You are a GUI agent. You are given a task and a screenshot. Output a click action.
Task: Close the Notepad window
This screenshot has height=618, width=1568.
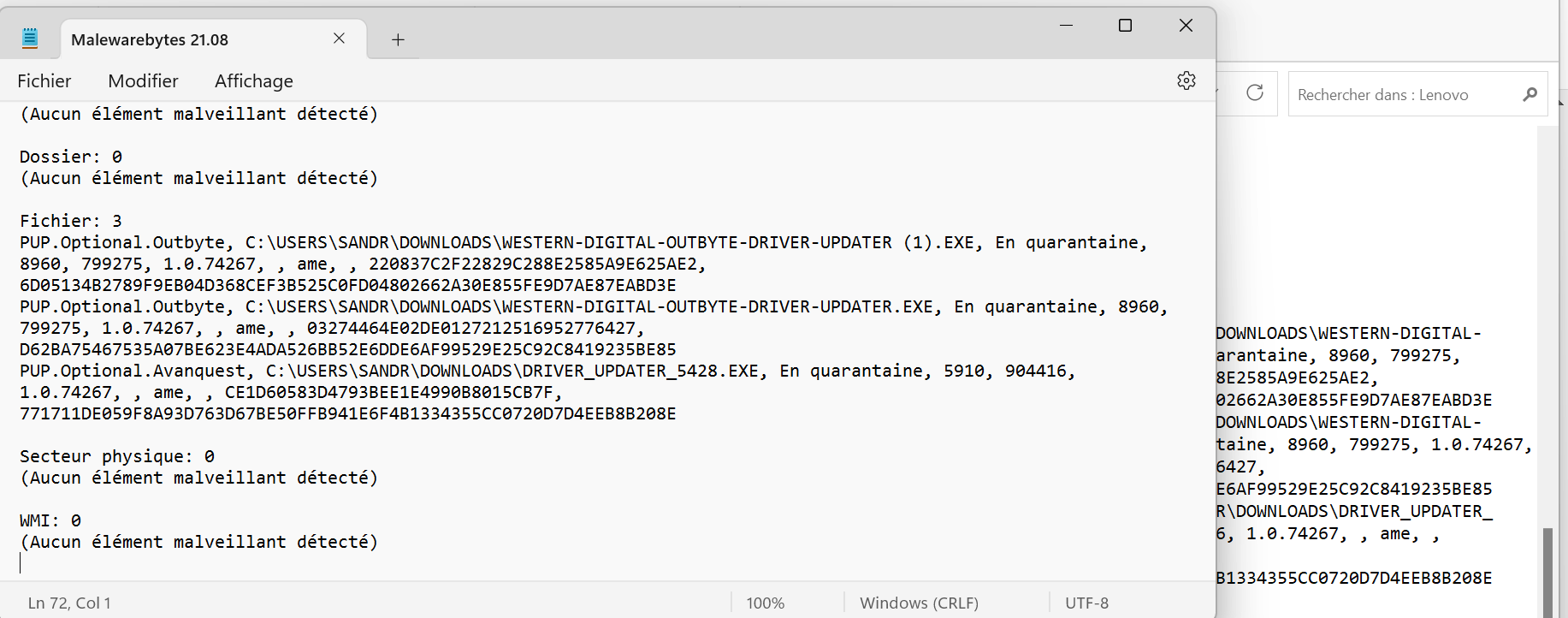pyautogui.click(x=1186, y=26)
